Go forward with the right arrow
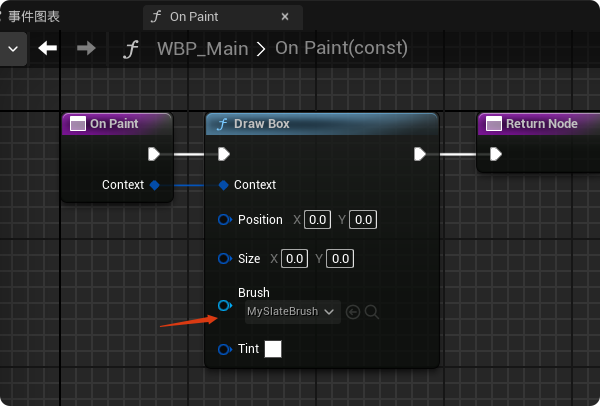600x406 pixels. click(86, 48)
